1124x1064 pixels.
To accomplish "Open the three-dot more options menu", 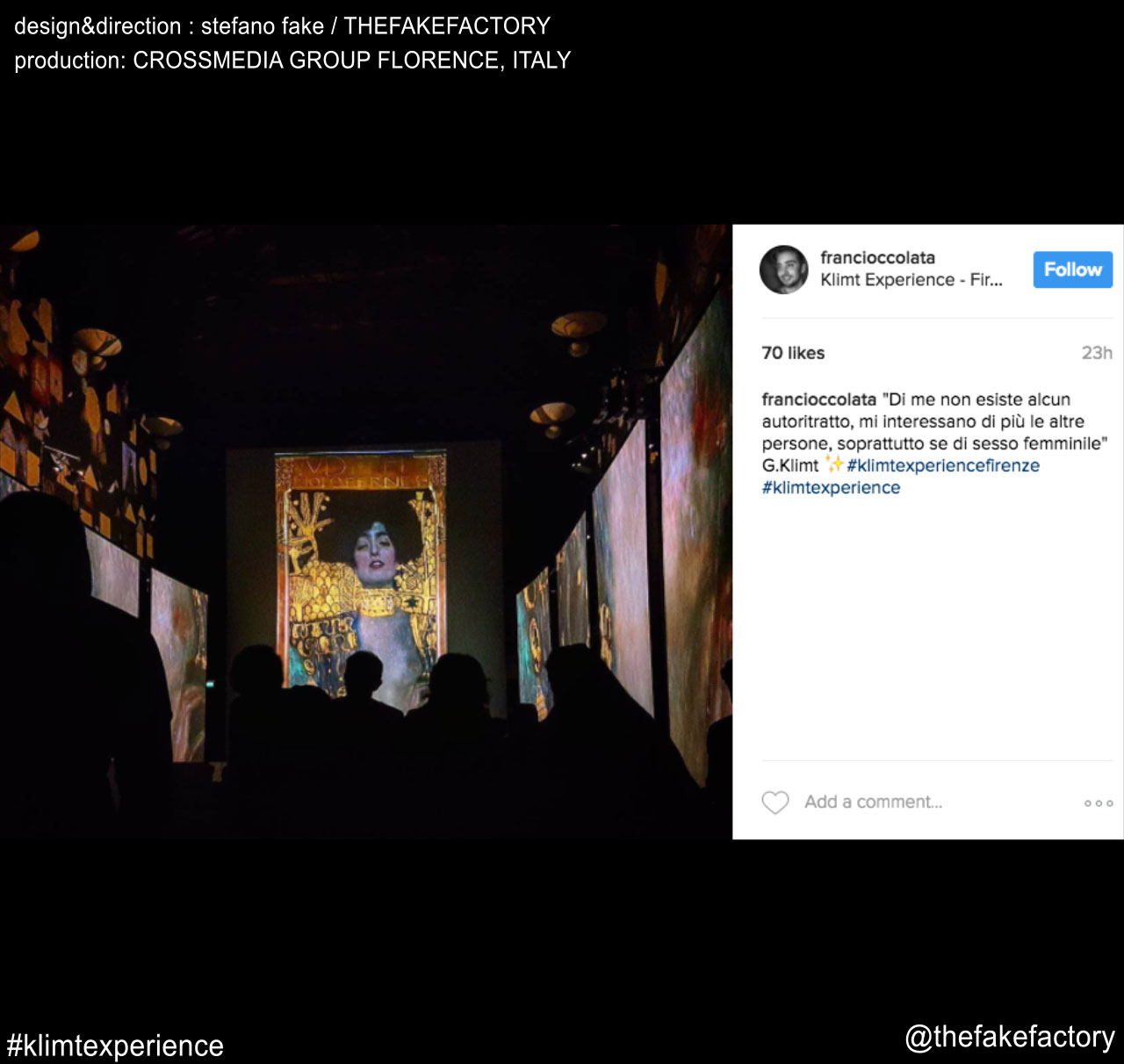I will point(1098,803).
